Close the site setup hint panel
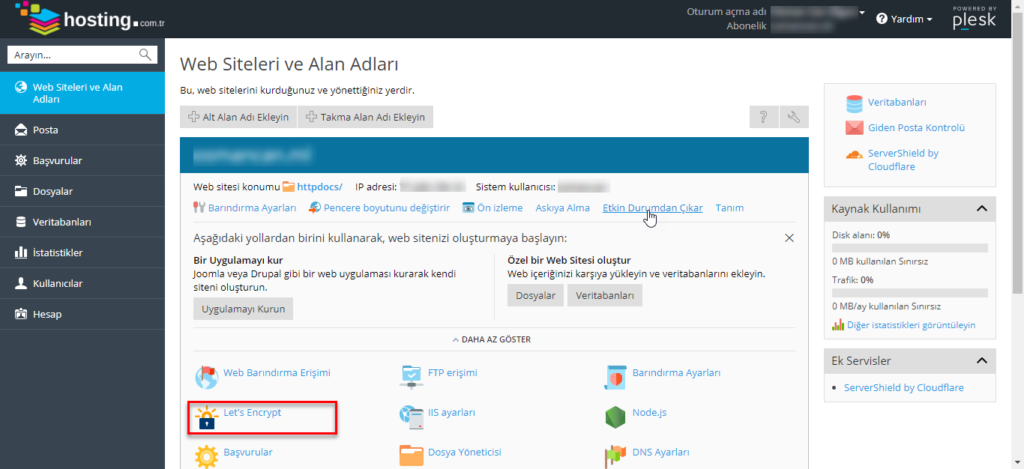The height and width of the screenshot is (469, 1024). tap(789, 237)
